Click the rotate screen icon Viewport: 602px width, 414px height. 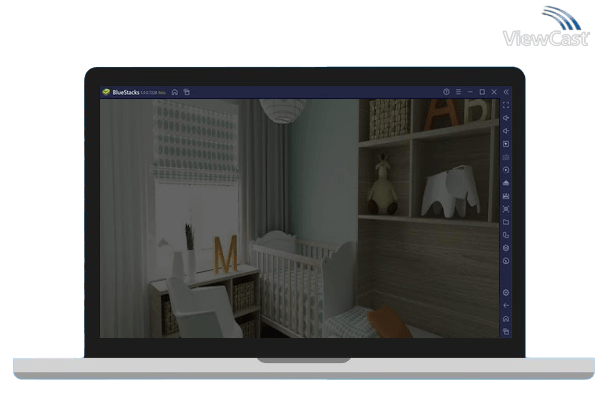[506, 235]
